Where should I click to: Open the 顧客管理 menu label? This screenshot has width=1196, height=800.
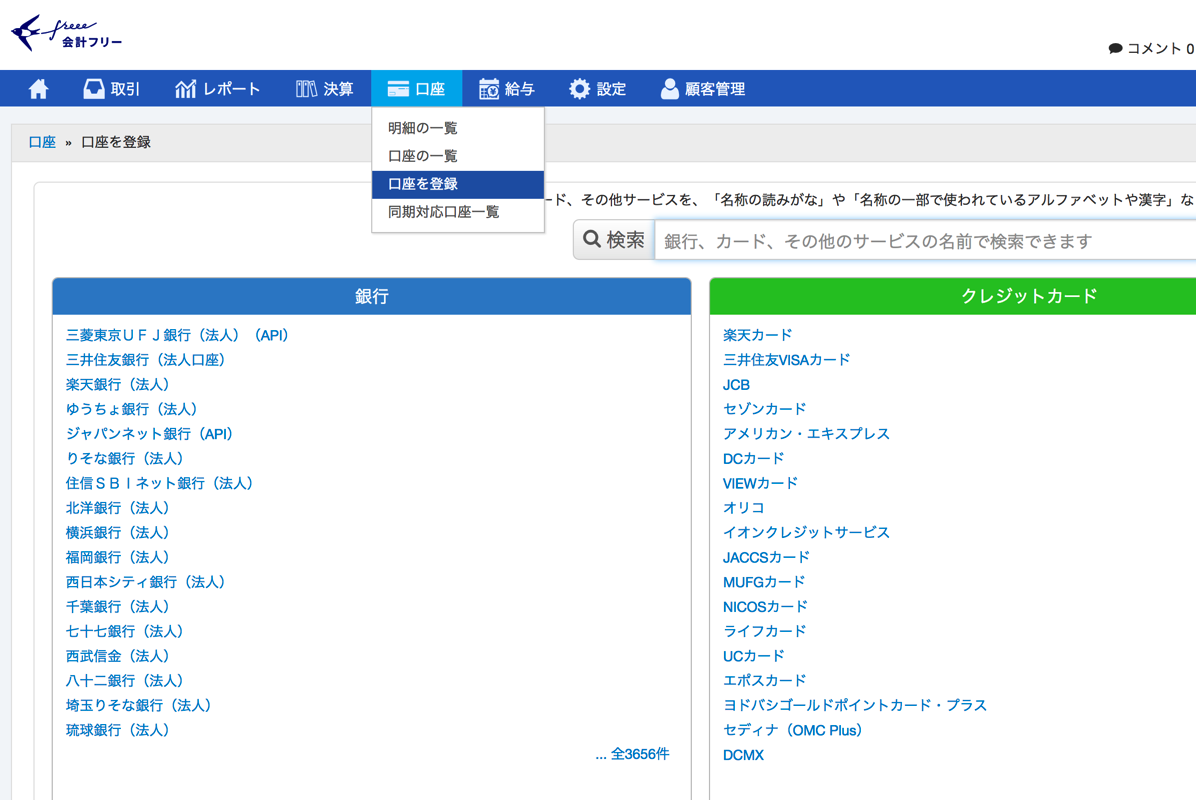click(x=715, y=89)
